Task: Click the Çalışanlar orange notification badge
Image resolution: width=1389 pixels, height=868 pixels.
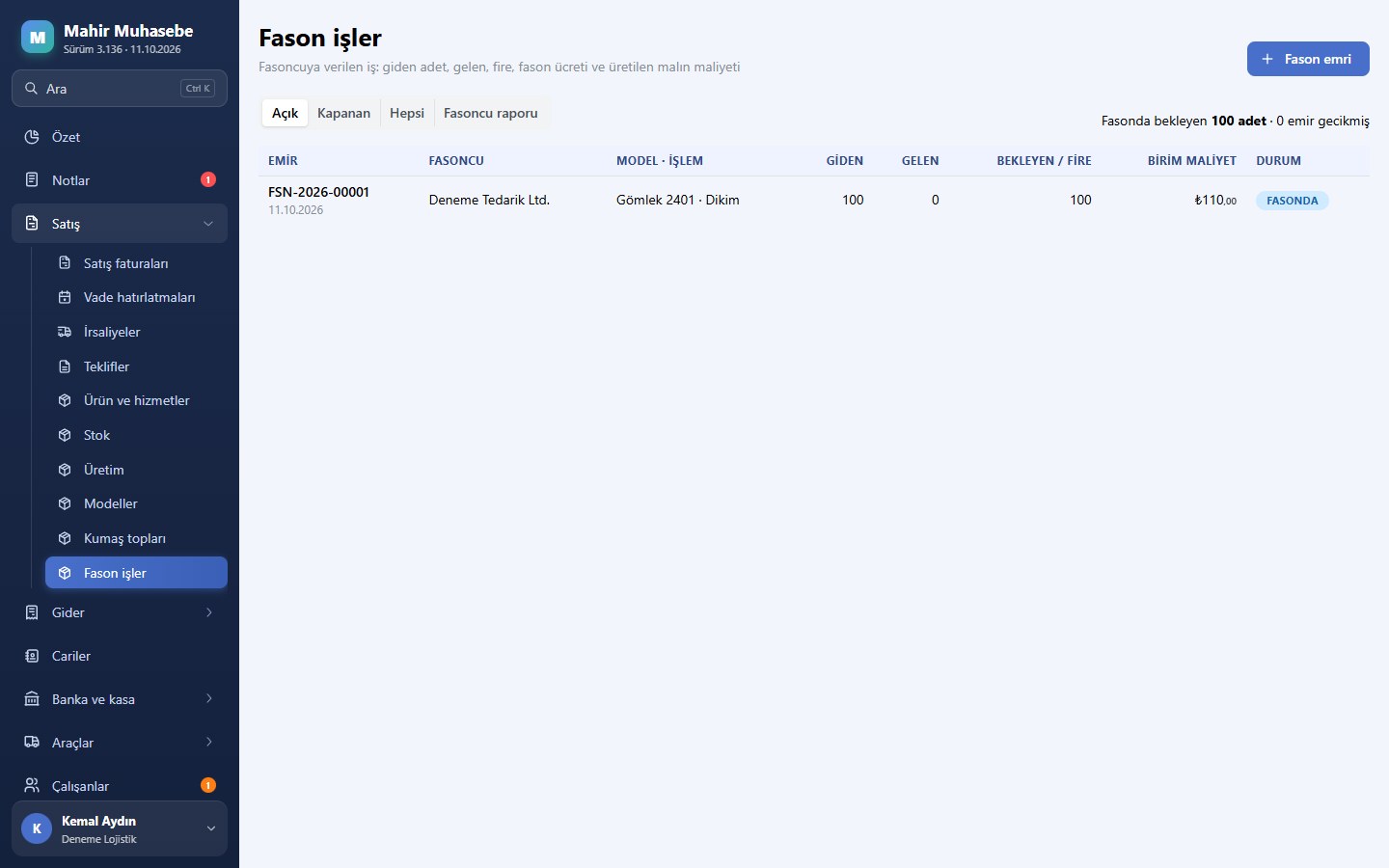Action: pos(208,785)
